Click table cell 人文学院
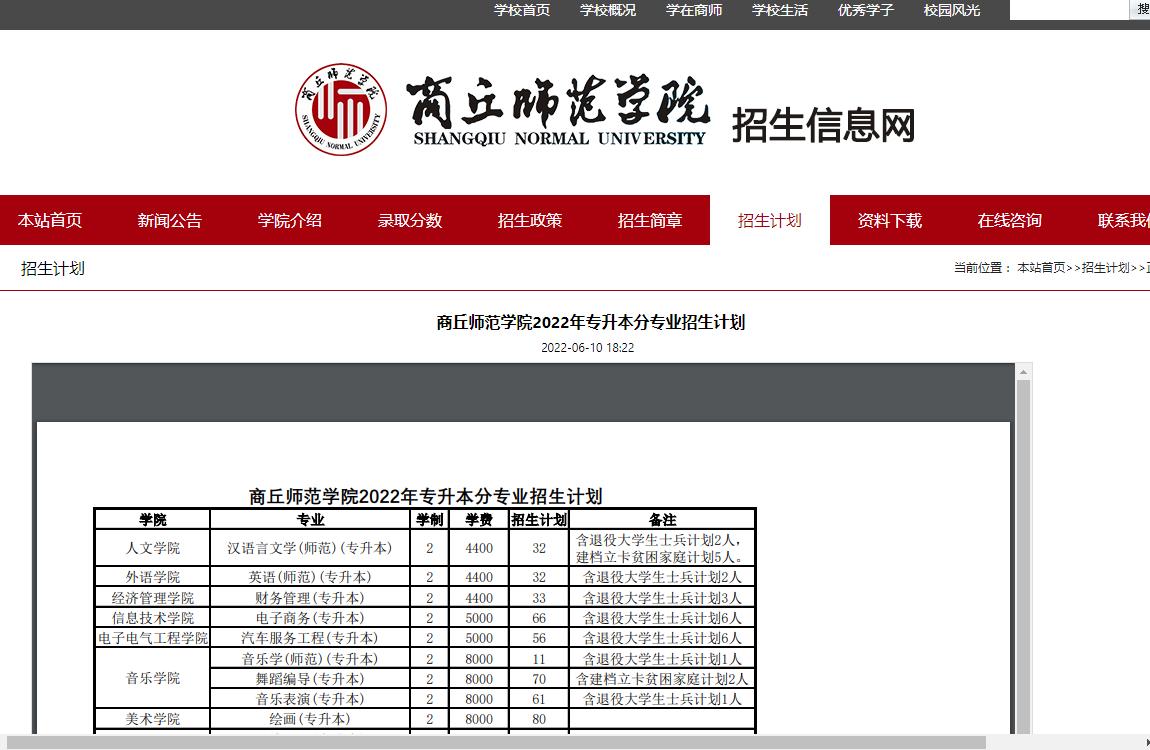 [x=153, y=548]
